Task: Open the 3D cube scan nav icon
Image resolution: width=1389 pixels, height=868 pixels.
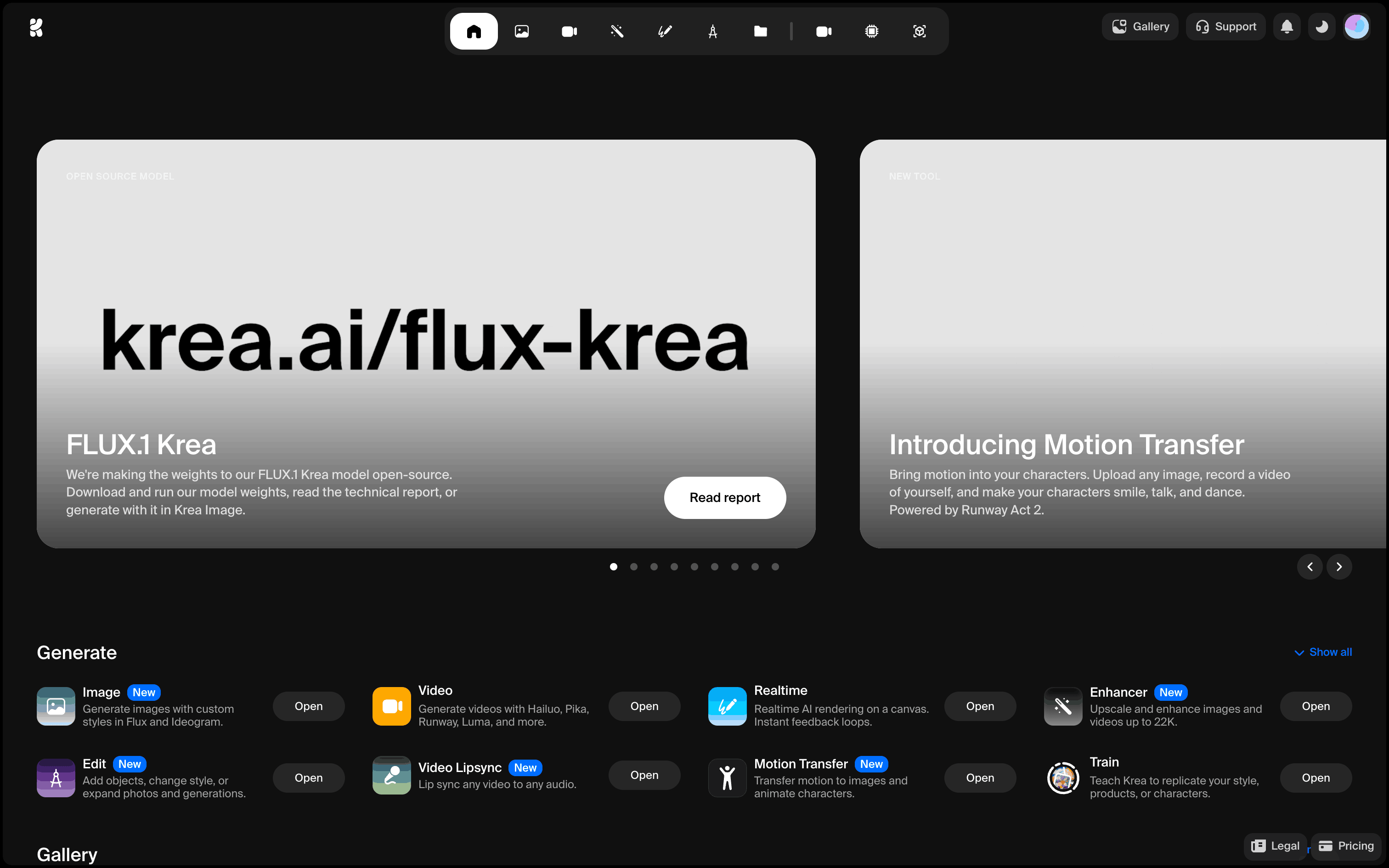Action: 919,31
